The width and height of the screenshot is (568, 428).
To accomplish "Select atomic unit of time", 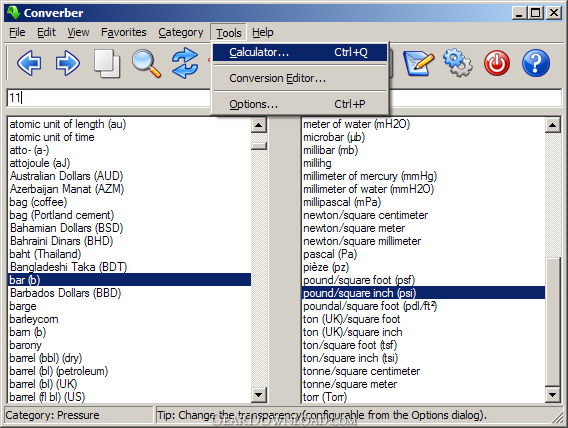I will pos(52,137).
